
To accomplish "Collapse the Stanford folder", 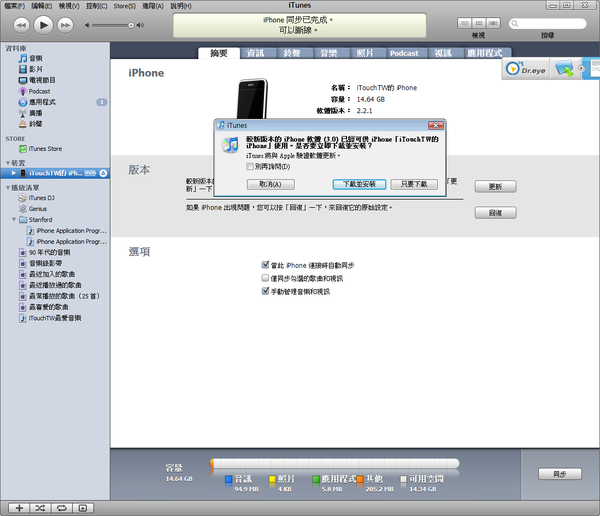I will [14, 220].
